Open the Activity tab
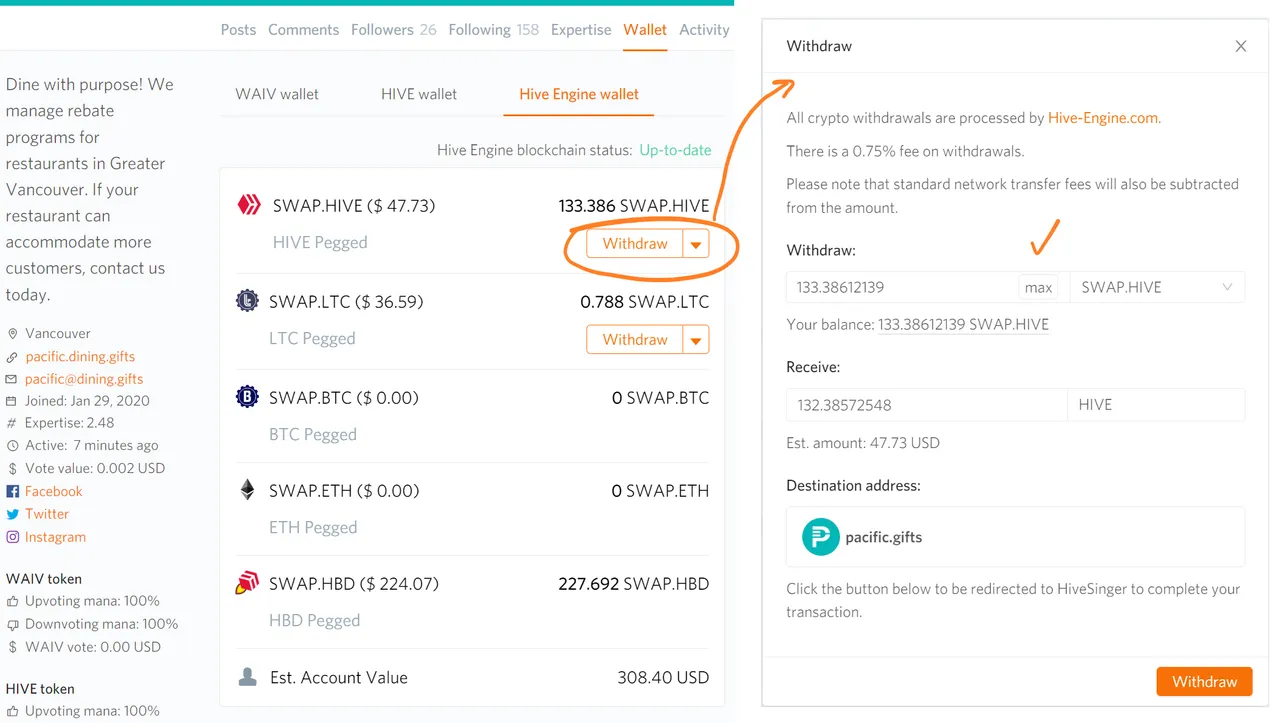 click(704, 29)
